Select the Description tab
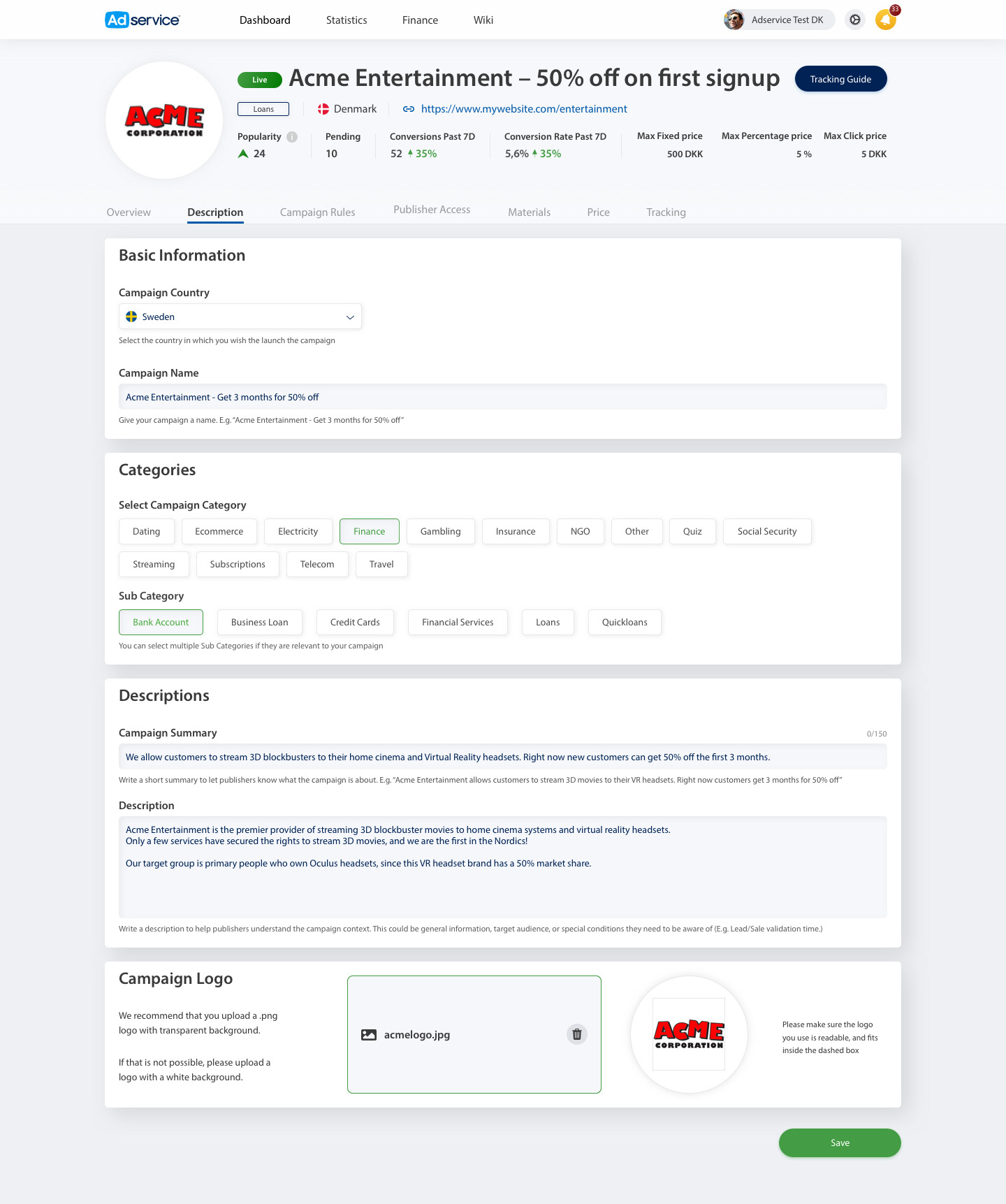The image size is (1006, 1204). pos(215,212)
